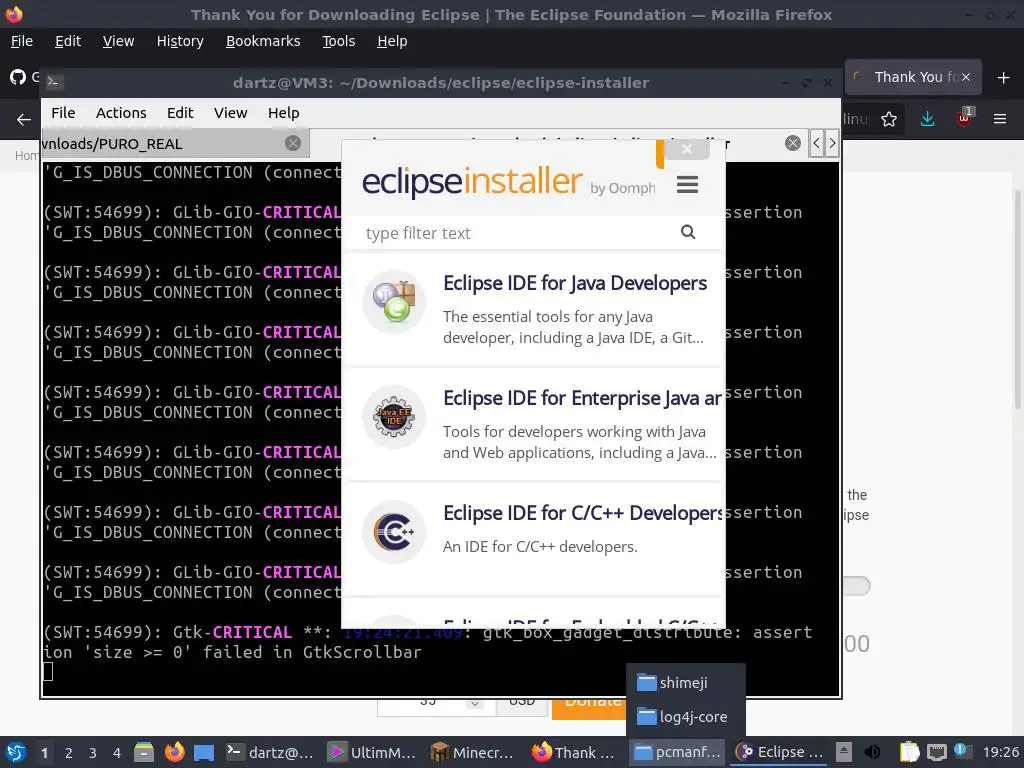Select Eclipse IDE for Java Developers title
The height and width of the screenshot is (768, 1024).
(575, 283)
